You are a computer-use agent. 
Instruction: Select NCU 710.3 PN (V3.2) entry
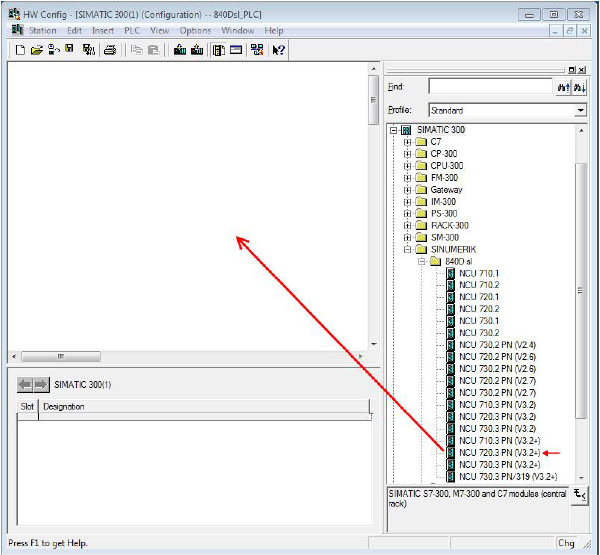[x=497, y=405]
